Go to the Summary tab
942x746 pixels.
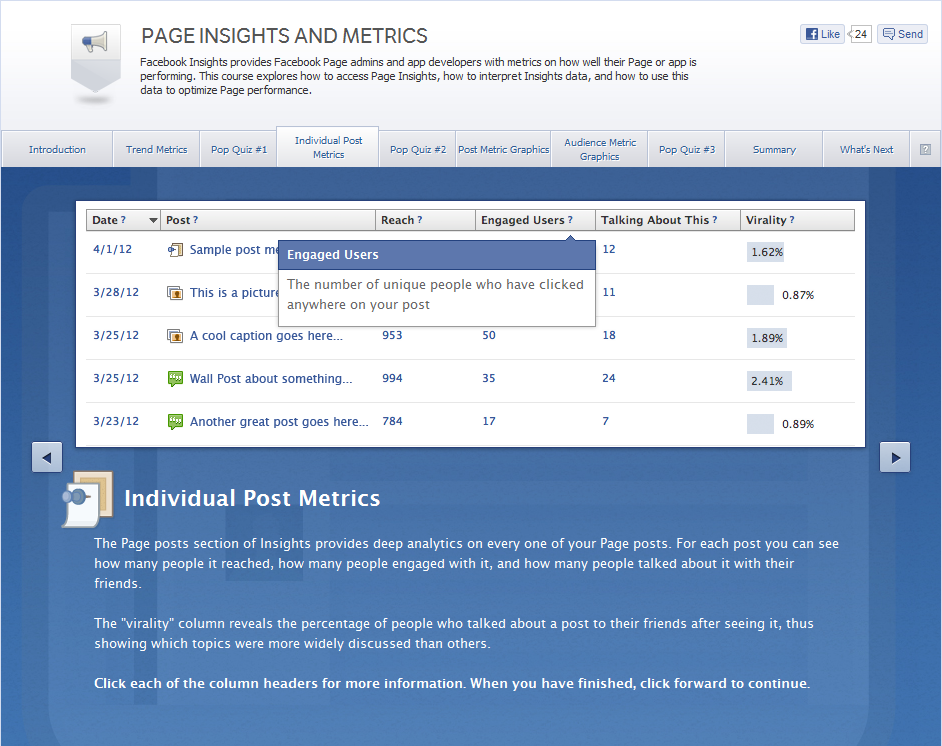[x=774, y=150]
